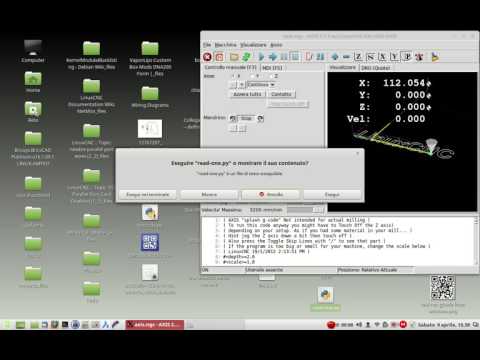Viewport: 480px width, 360px height.
Task: Choose Esegui nel terminale in dialog
Action: coord(148,194)
